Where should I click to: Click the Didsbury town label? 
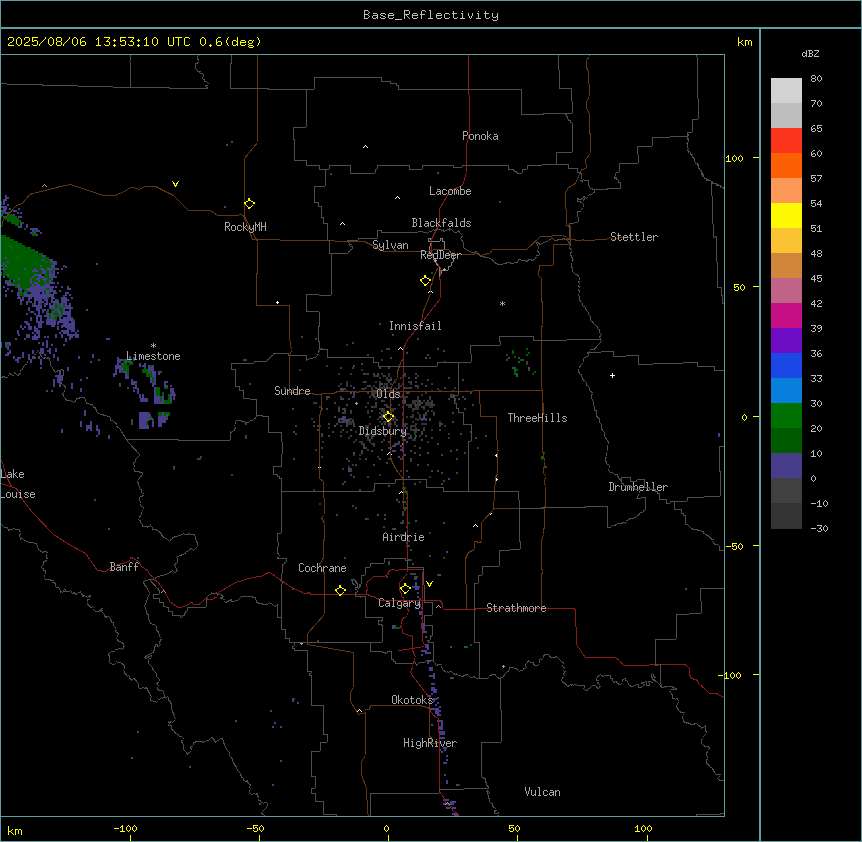[383, 431]
